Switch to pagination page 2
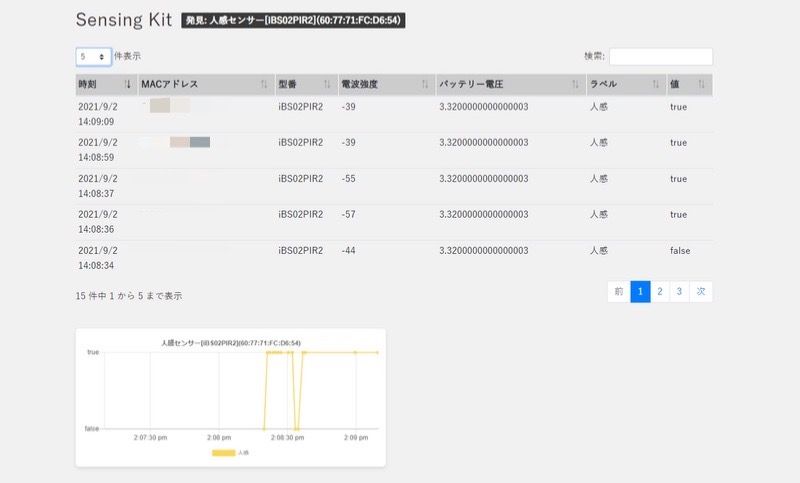800x483 pixels. pyautogui.click(x=660, y=292)
